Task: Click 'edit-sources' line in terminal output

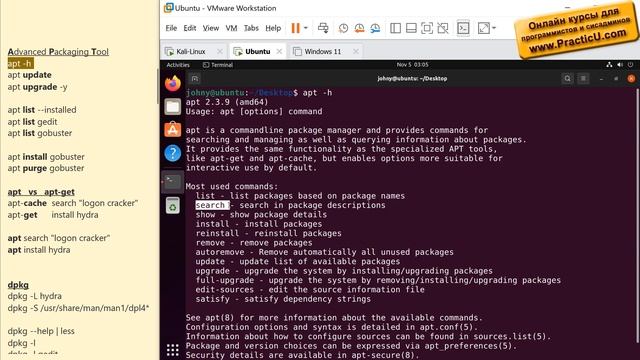Action: (x=310, y=290)
